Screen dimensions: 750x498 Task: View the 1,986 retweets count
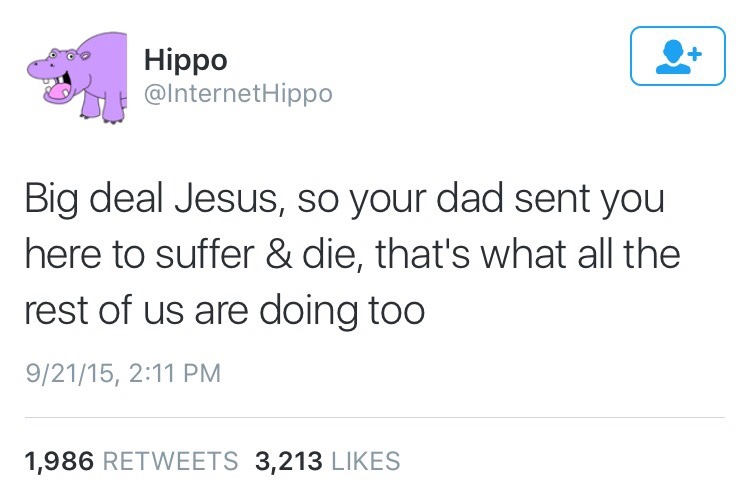coord(58,461)
